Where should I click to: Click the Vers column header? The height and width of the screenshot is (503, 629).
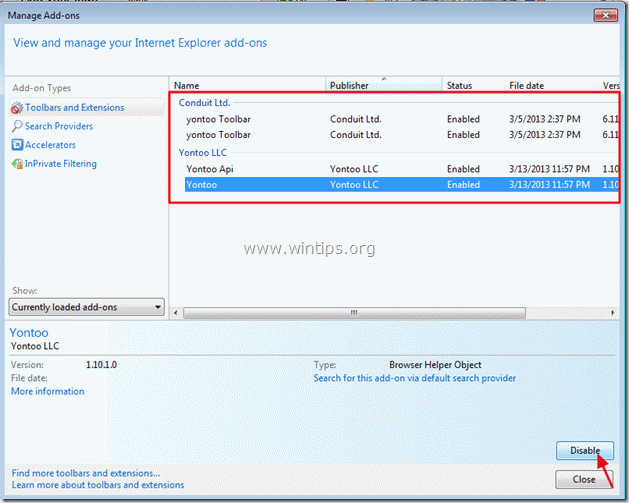[611, 85]
